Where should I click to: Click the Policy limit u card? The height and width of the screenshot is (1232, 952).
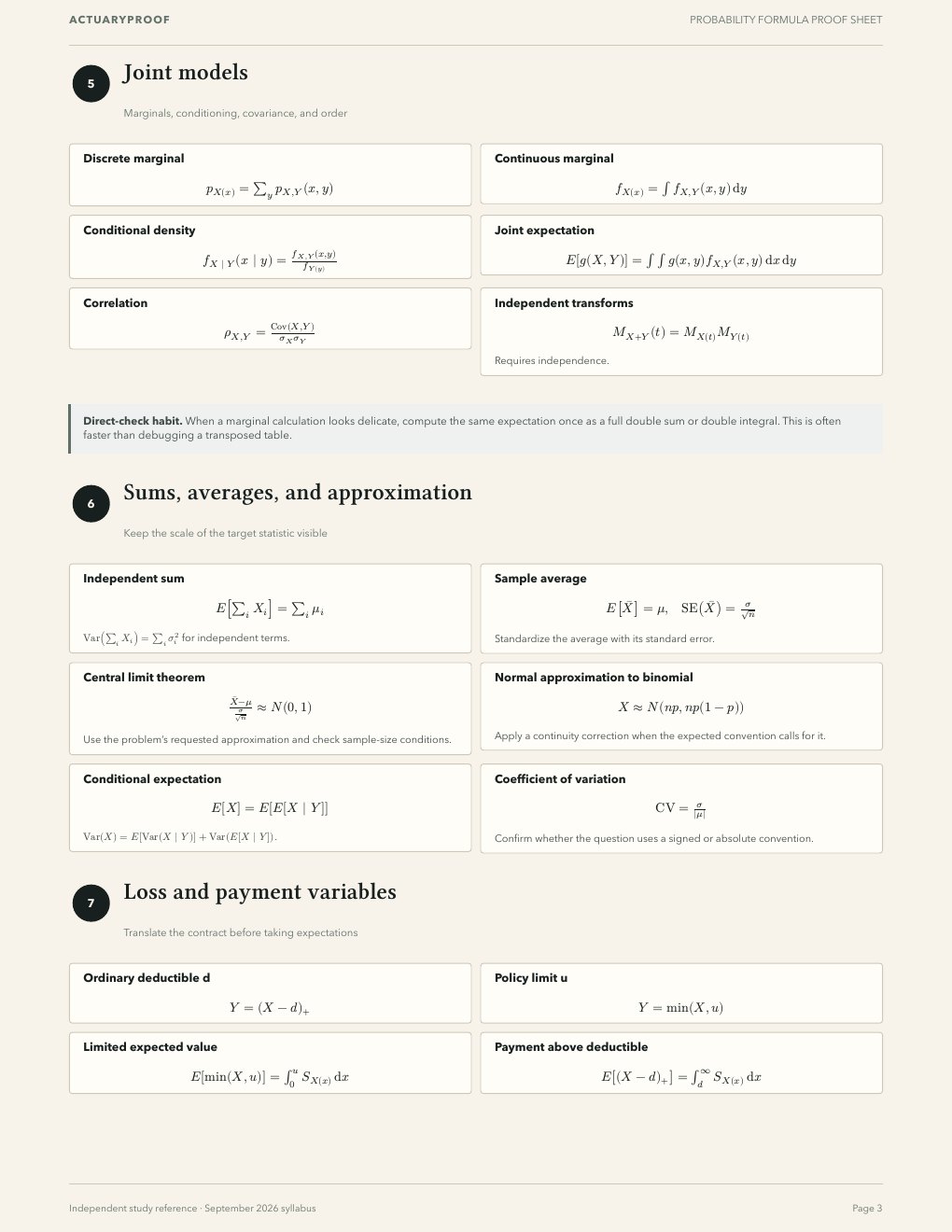[x=681, y=993]
